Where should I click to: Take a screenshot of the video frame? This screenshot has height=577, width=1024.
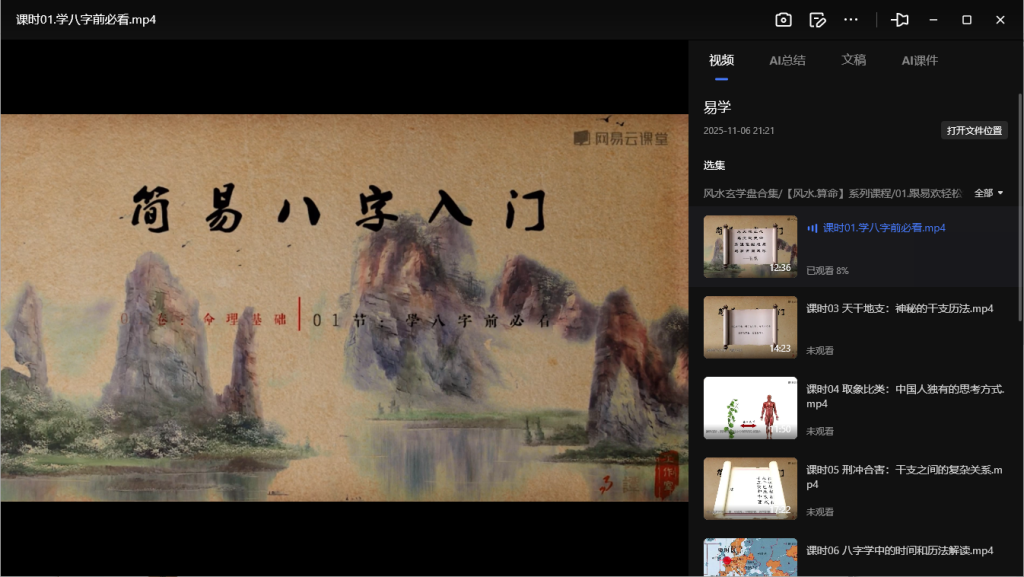pyautogui.click(x=783, y=19)
